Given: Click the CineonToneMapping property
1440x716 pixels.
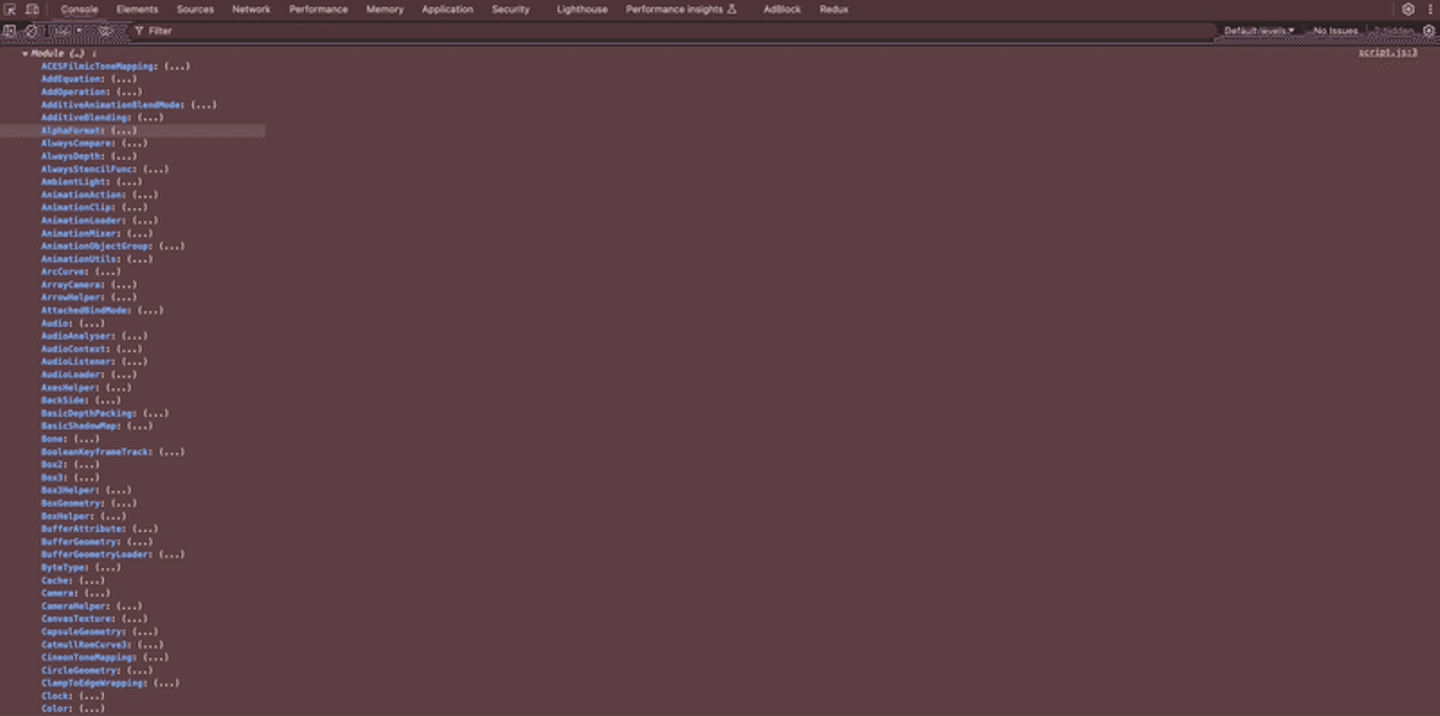Looking at the screenshot, I should [x=104, y=658].
